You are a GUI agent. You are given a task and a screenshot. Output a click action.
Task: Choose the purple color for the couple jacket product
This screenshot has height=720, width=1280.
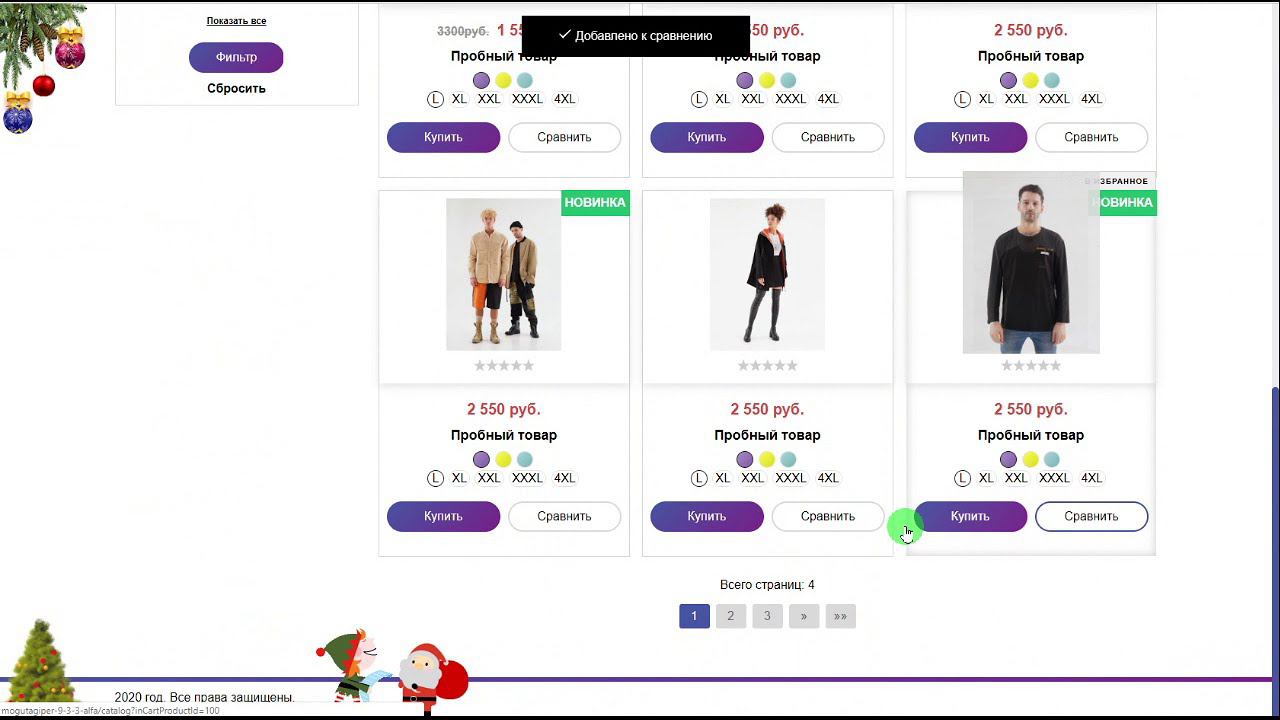[481, 459]
